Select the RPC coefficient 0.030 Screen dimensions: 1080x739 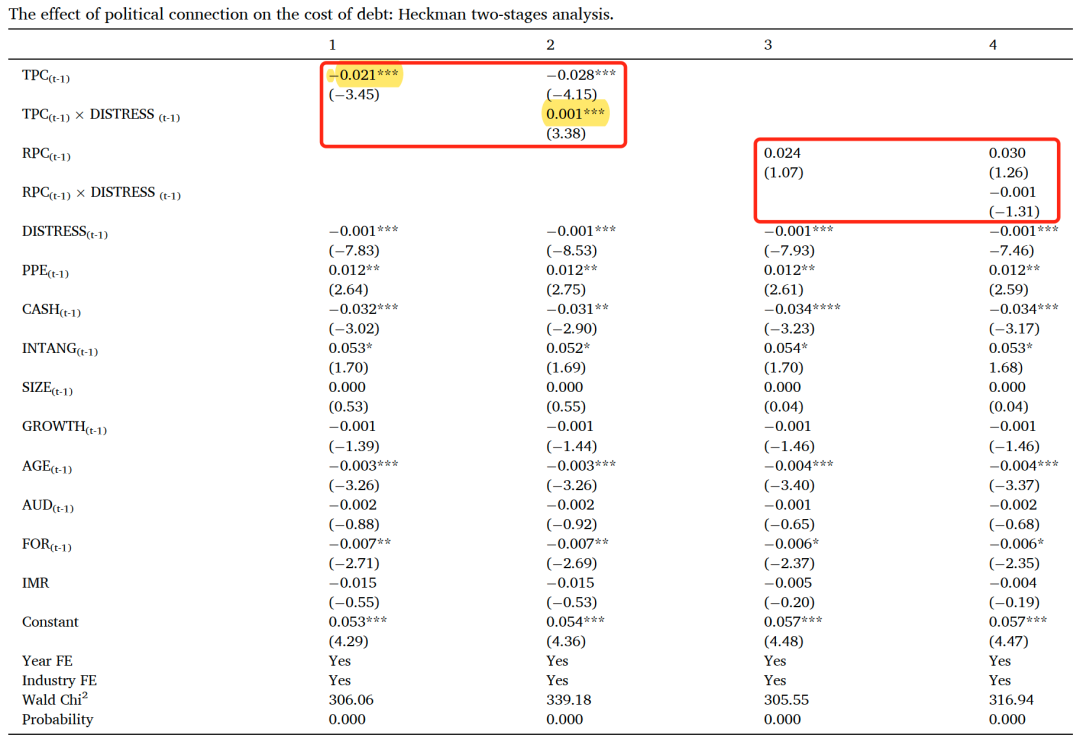point(1007,153)
